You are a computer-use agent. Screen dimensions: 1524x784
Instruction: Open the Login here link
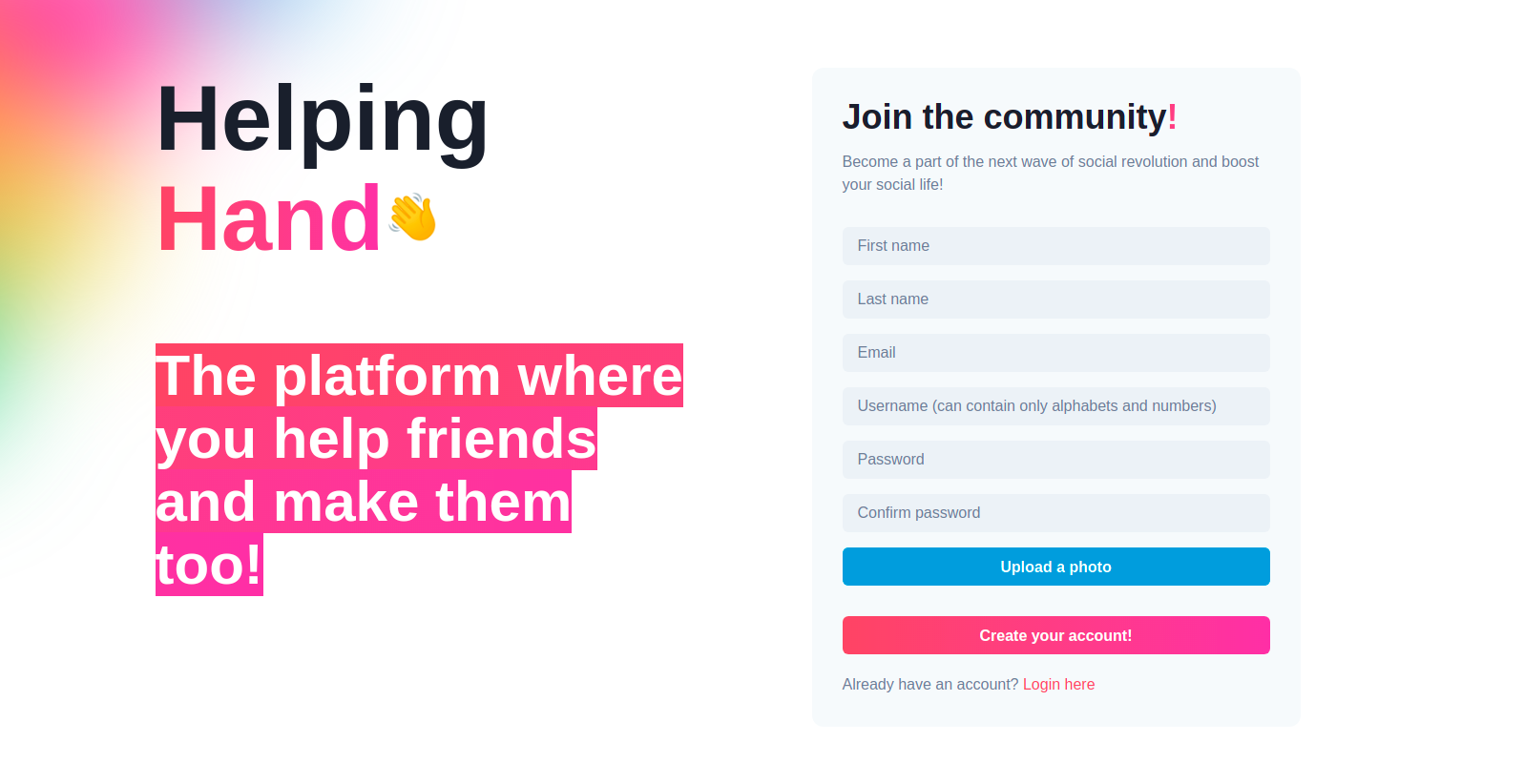click(x=1058, y=685)
